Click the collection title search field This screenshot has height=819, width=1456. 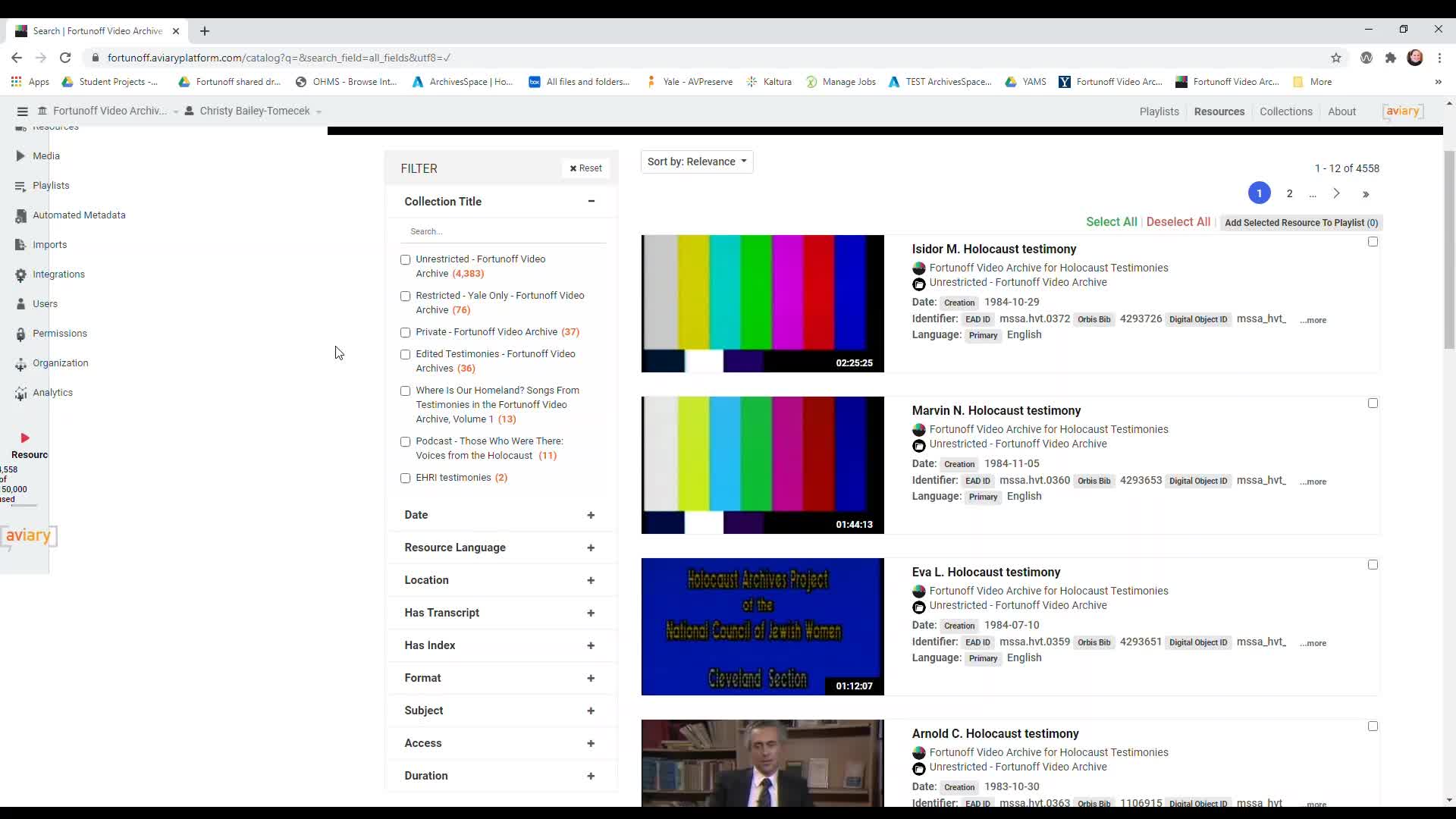(504, 231)
